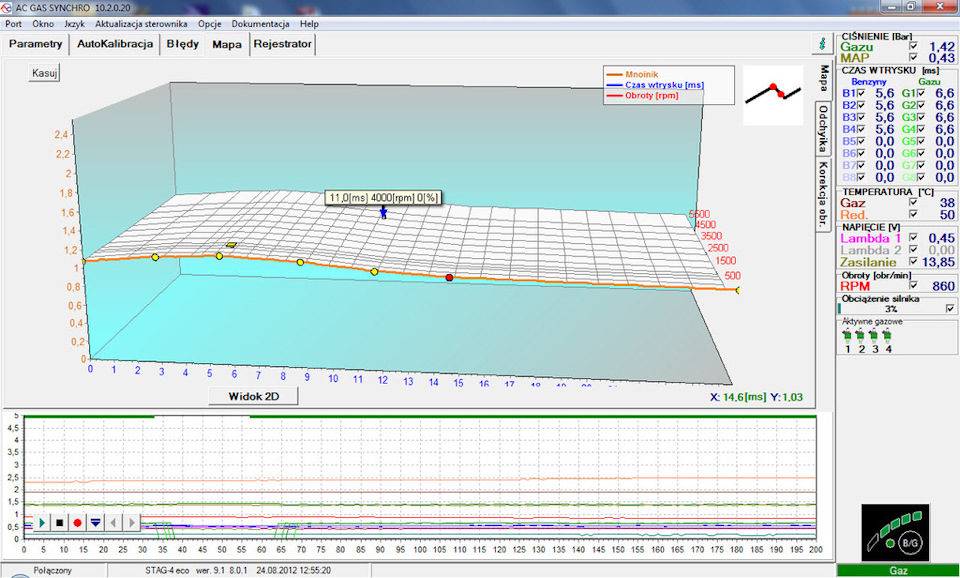Toggle the MAP pressure checkbox
Screen dimensions: 960x578
913,58
